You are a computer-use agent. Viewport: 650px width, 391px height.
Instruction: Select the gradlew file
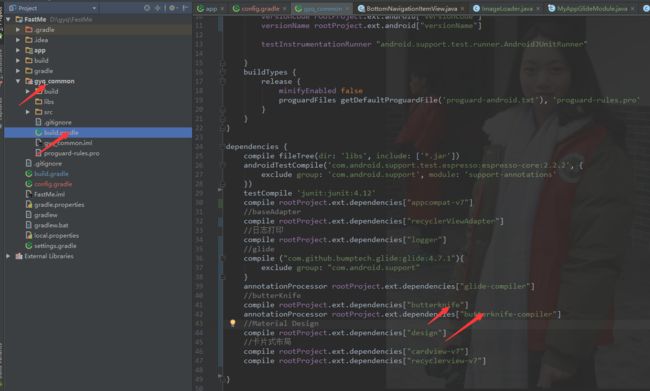[x=46, y=215]
